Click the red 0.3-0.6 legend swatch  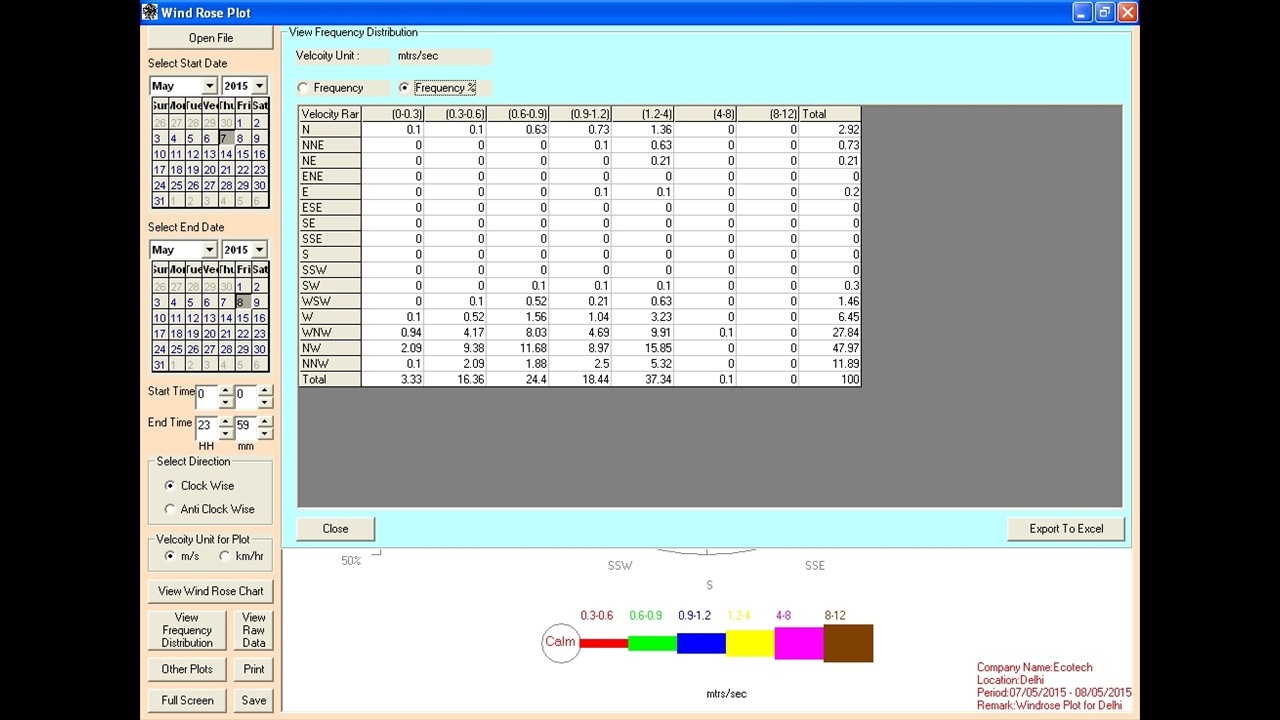point(604,642)
